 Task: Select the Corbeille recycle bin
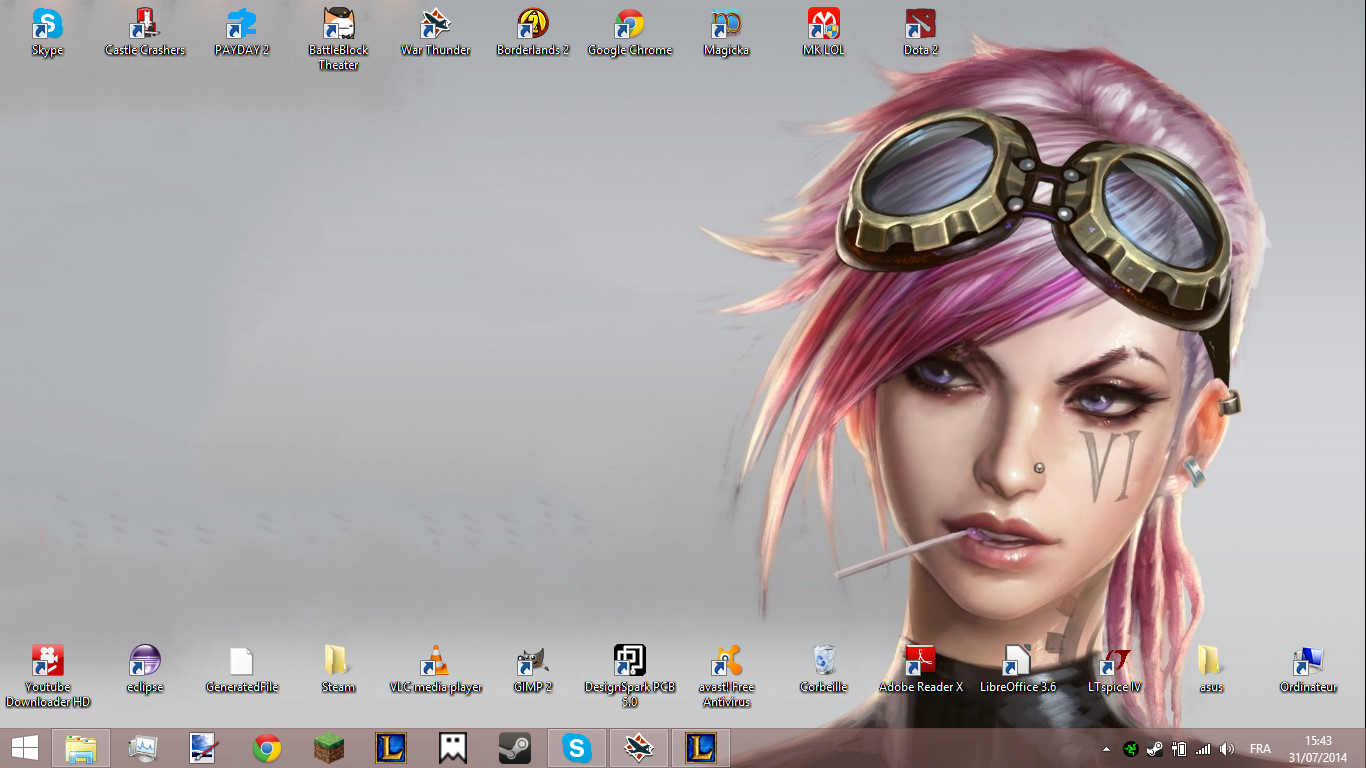823,669
